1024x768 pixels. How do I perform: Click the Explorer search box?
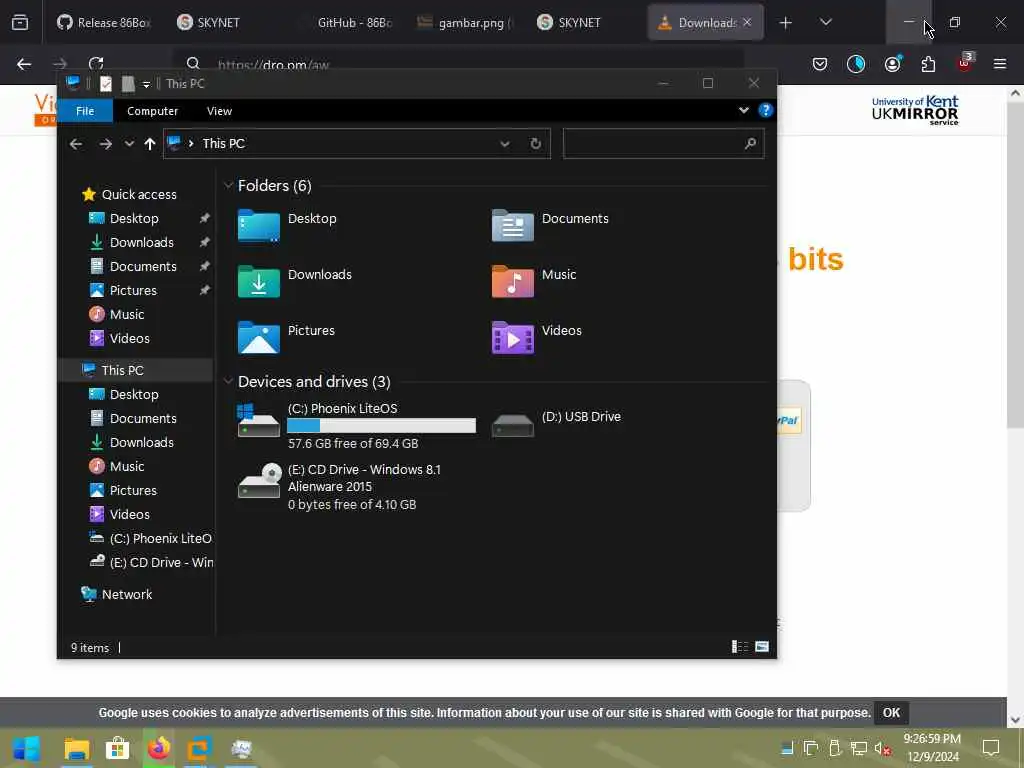point(663,144)
